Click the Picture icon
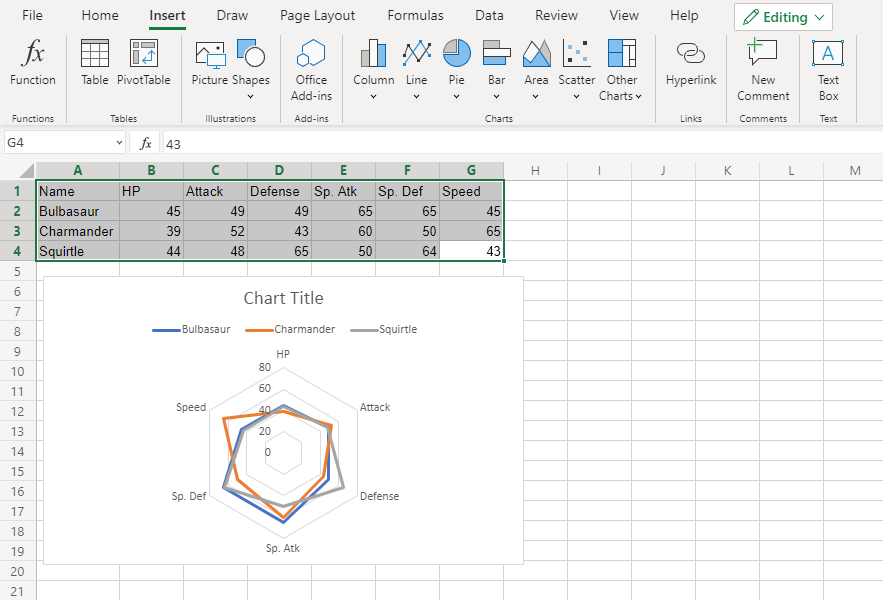This screenshot has height=600, width=883. [210, 64]
